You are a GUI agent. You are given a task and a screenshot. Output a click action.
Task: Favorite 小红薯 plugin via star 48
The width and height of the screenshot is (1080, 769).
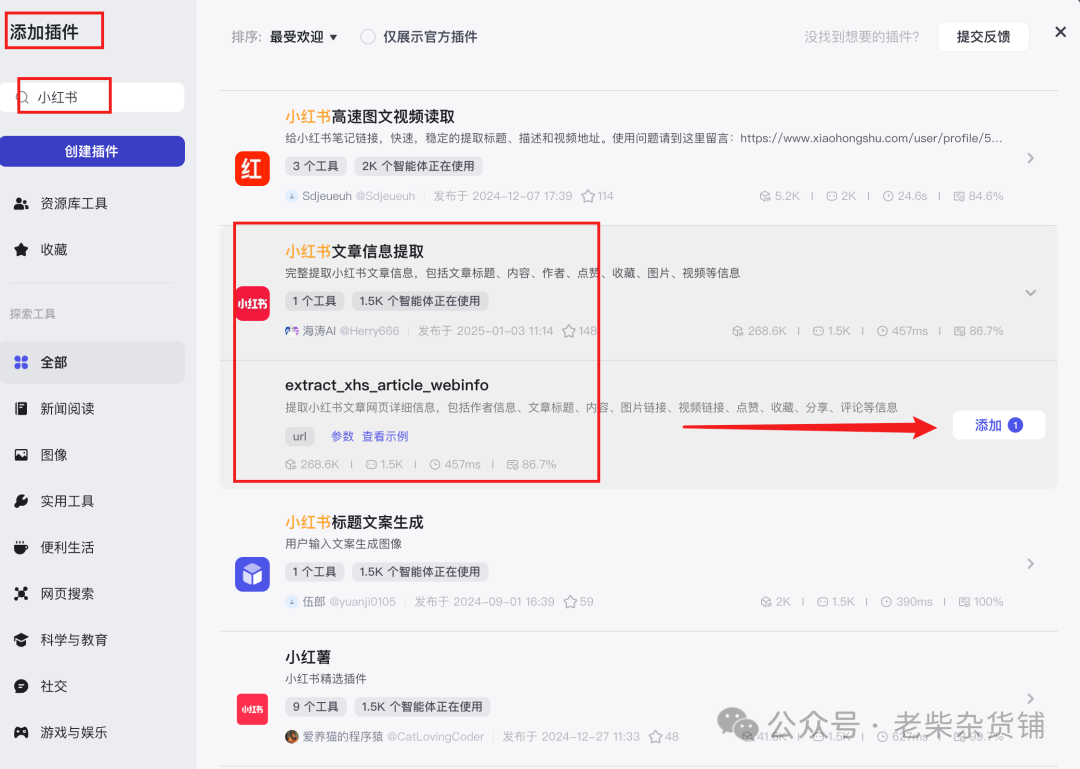656,737
